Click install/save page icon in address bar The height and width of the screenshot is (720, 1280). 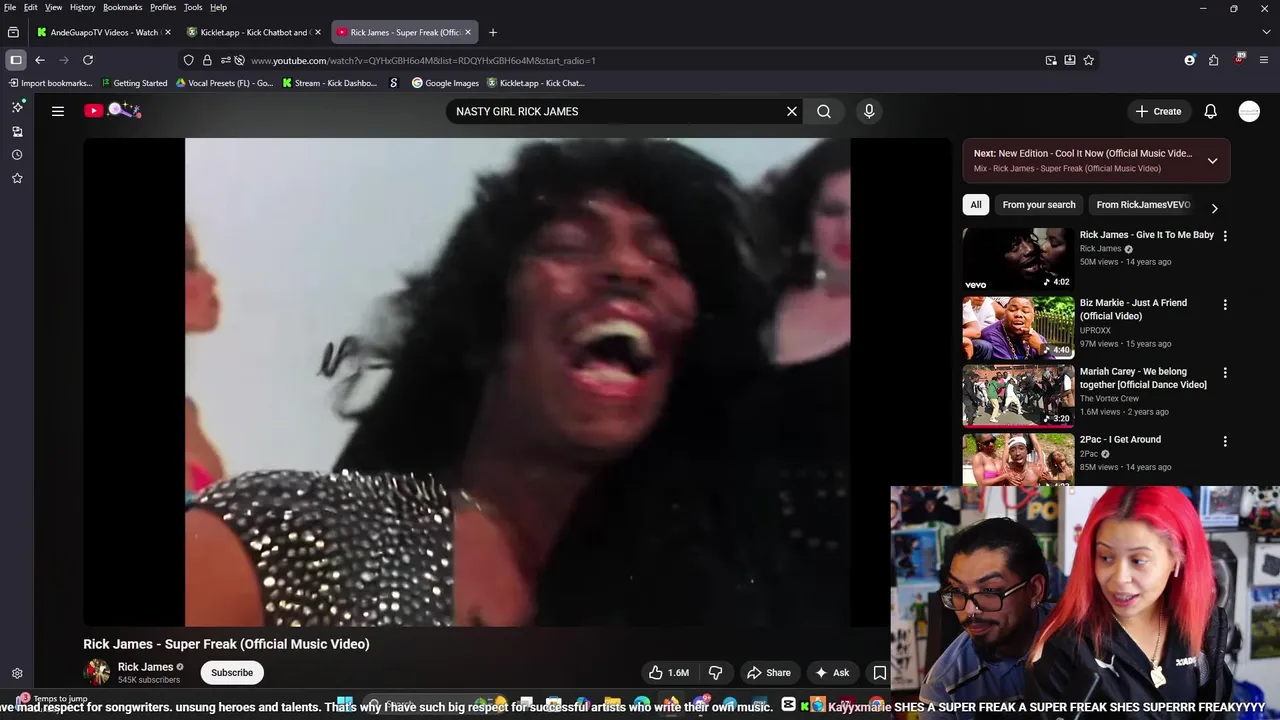click(x=1070, y=60)
